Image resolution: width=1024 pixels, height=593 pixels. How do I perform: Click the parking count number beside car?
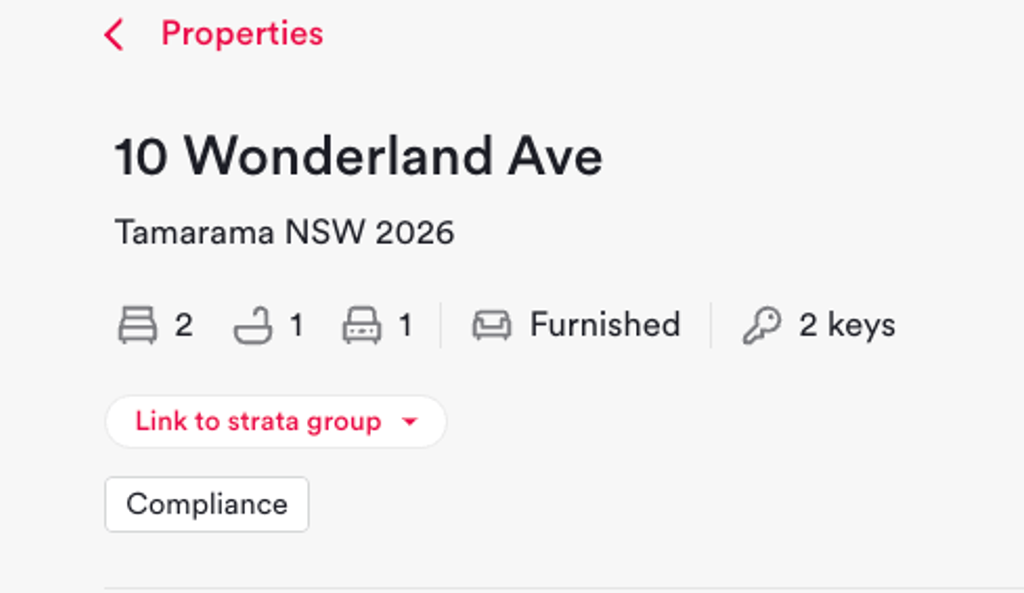(406, 325)
